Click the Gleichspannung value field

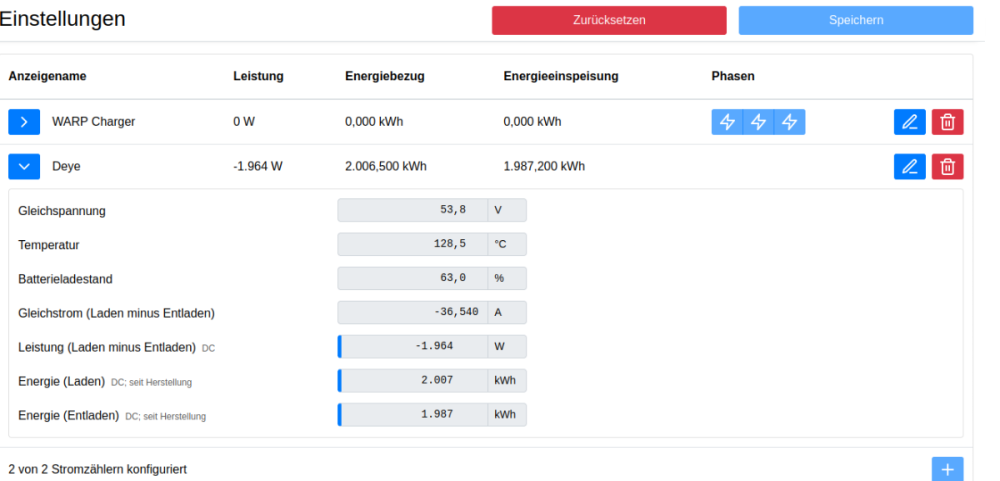click(412, 210)
